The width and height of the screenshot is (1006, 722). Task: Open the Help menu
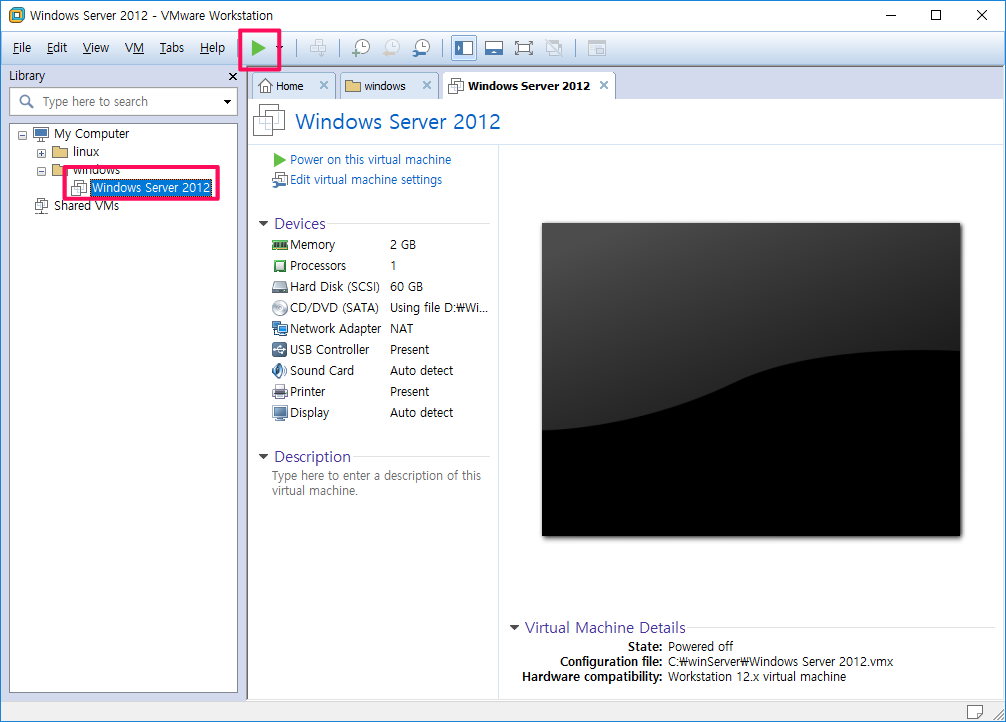pos(212,48)
